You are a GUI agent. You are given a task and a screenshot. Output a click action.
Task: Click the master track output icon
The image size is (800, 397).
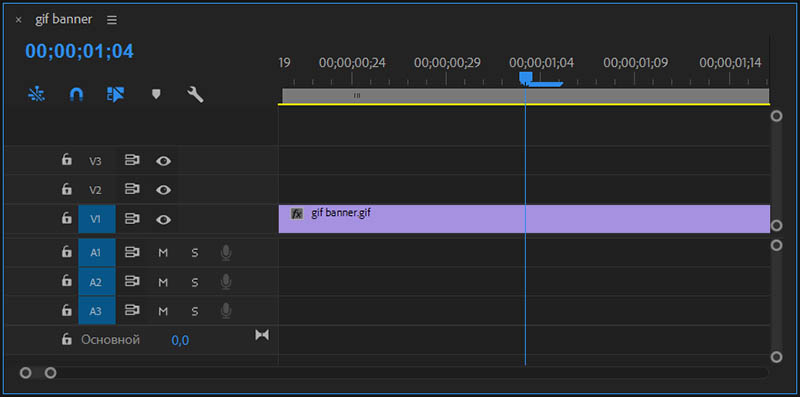click(x=262, y=335)
